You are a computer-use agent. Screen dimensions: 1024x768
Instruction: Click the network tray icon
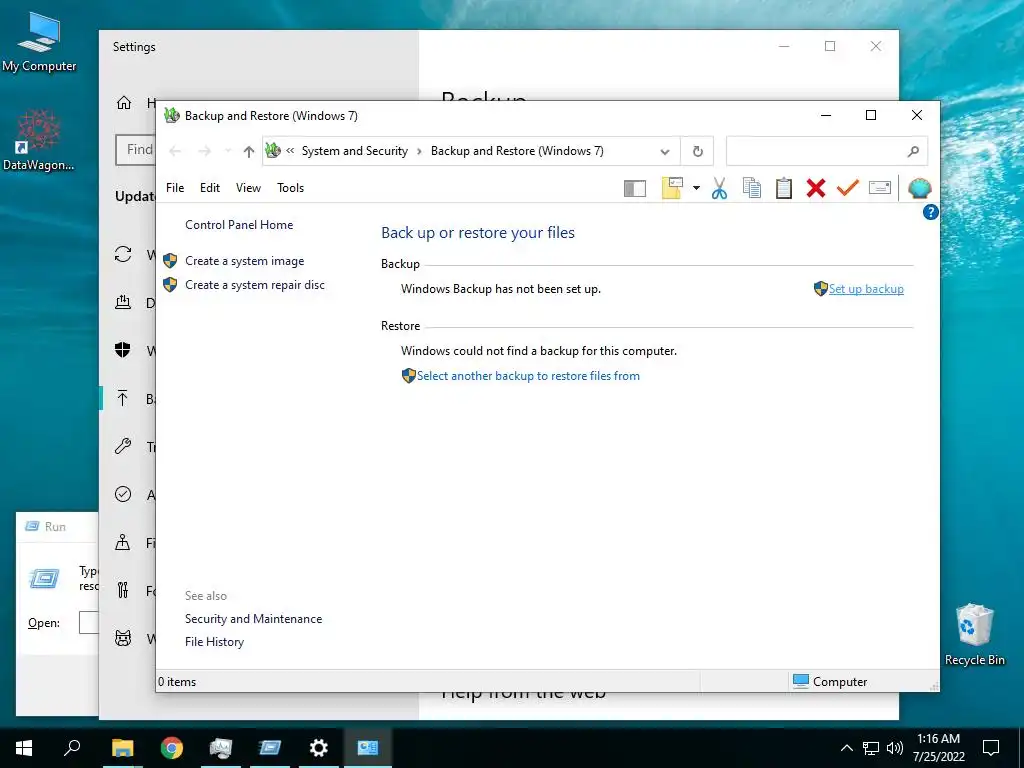(871, 748)
